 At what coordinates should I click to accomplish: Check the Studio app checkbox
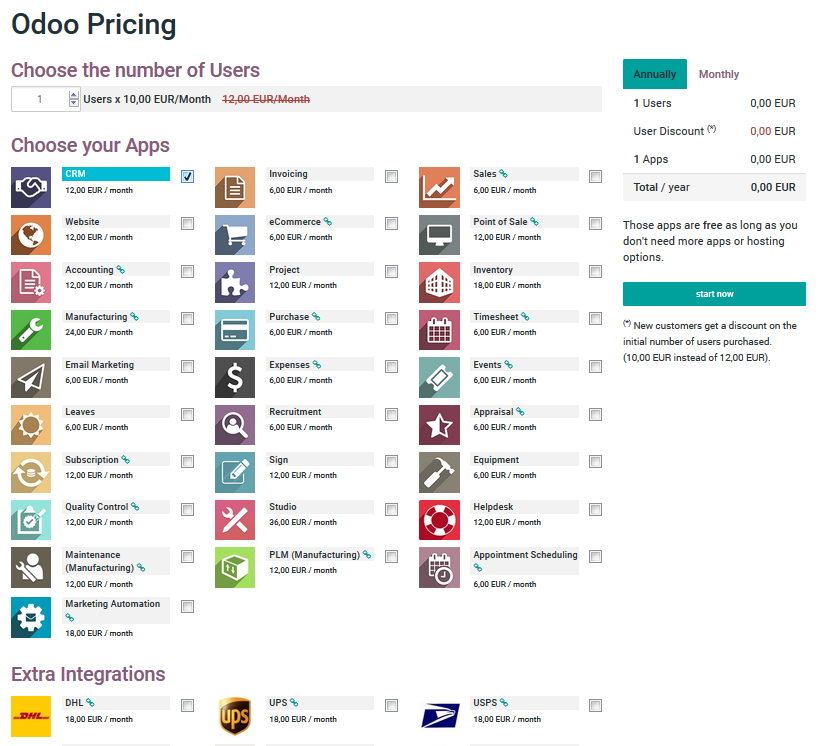pos(391,509)
